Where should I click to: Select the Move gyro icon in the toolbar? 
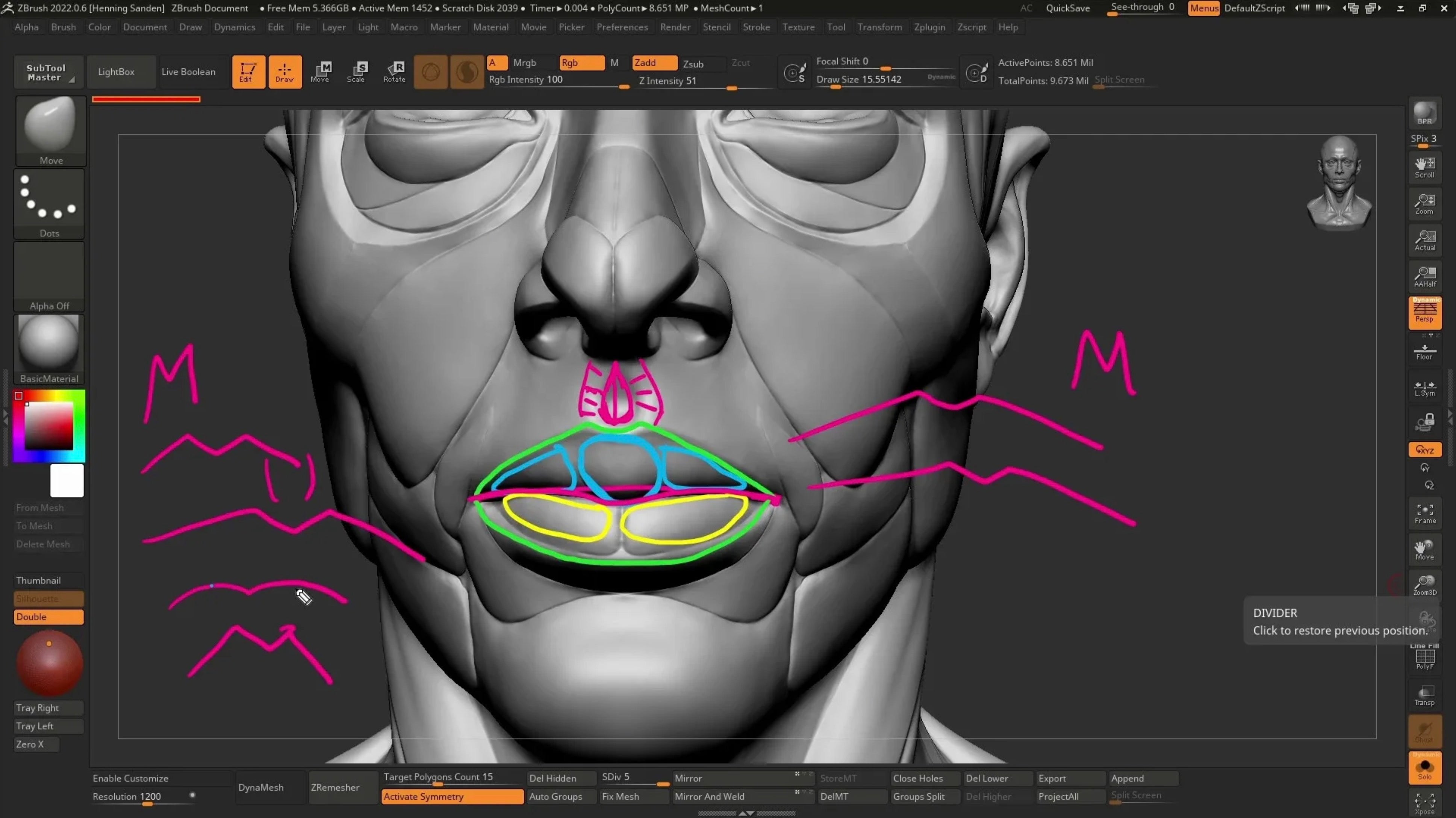click(321, 71)
